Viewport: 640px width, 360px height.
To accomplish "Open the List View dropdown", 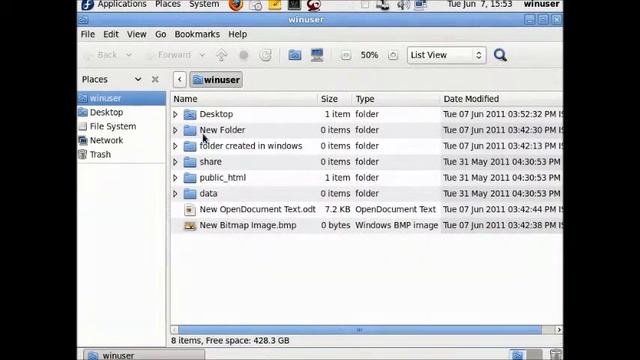I will (x=447, y=55).
